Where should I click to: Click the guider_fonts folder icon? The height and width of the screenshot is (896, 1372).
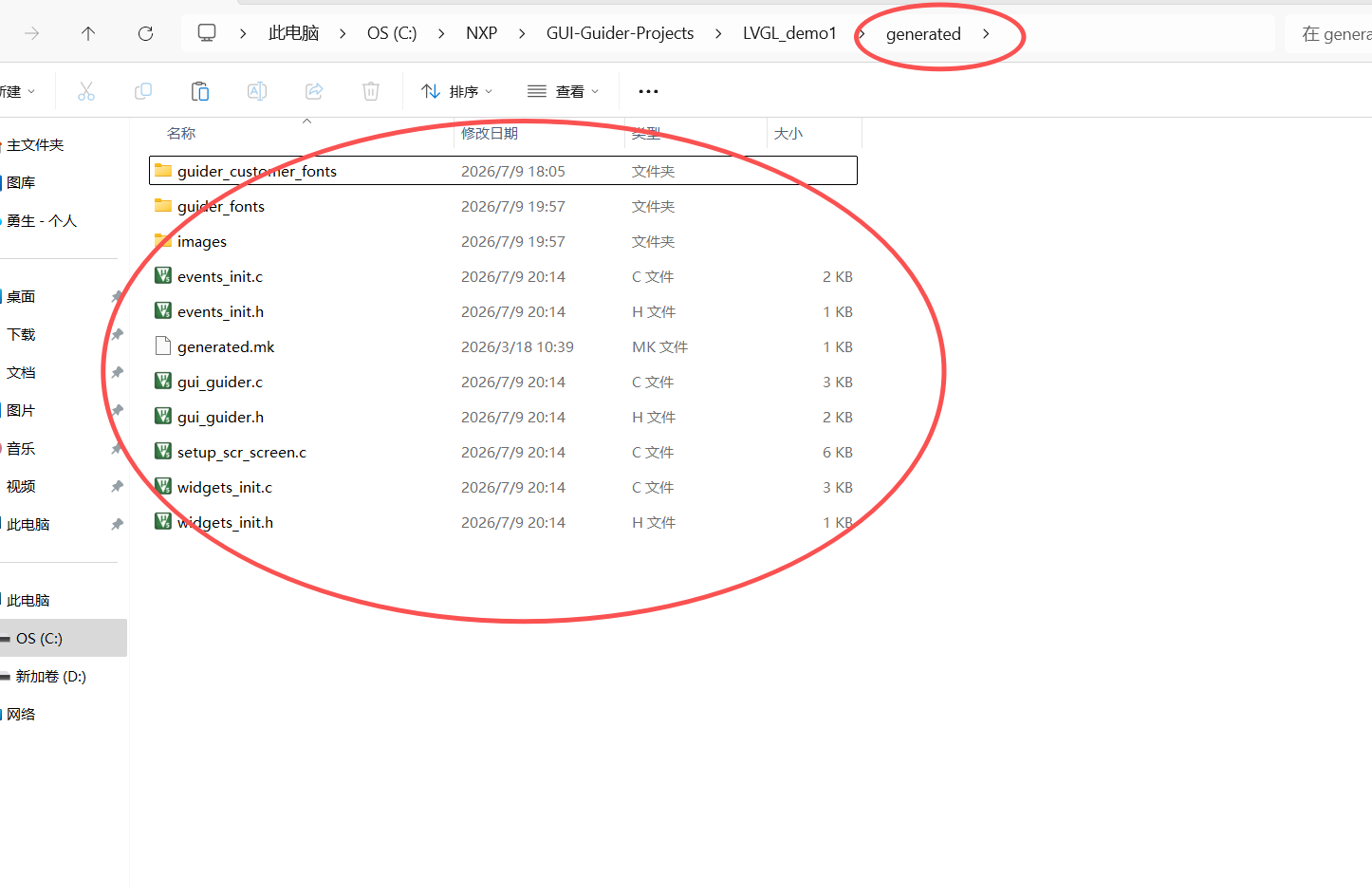coord(163,206)
